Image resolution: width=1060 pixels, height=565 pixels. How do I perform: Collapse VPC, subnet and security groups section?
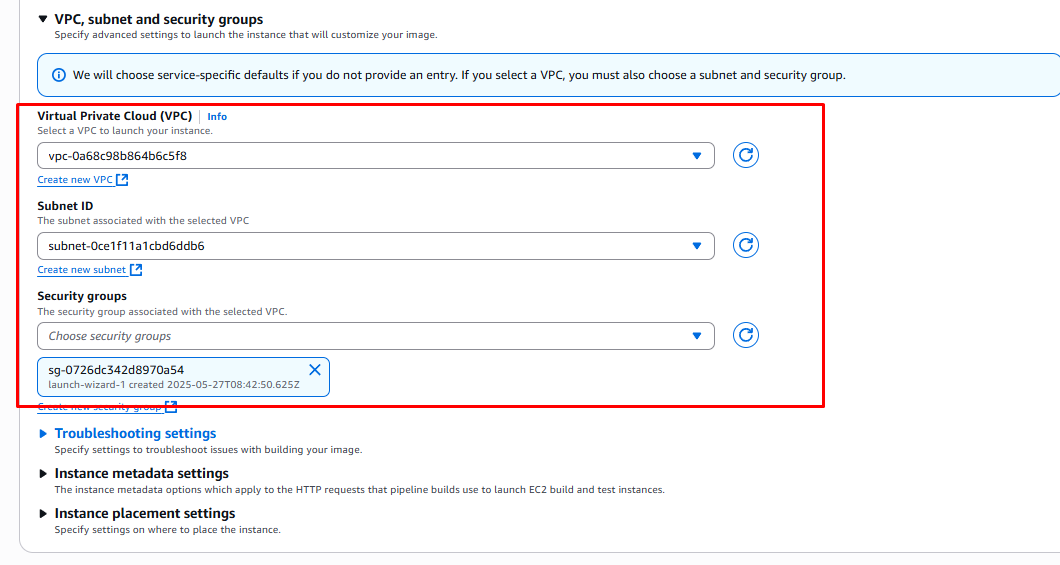pyautogui.click(x=43, y=19)
